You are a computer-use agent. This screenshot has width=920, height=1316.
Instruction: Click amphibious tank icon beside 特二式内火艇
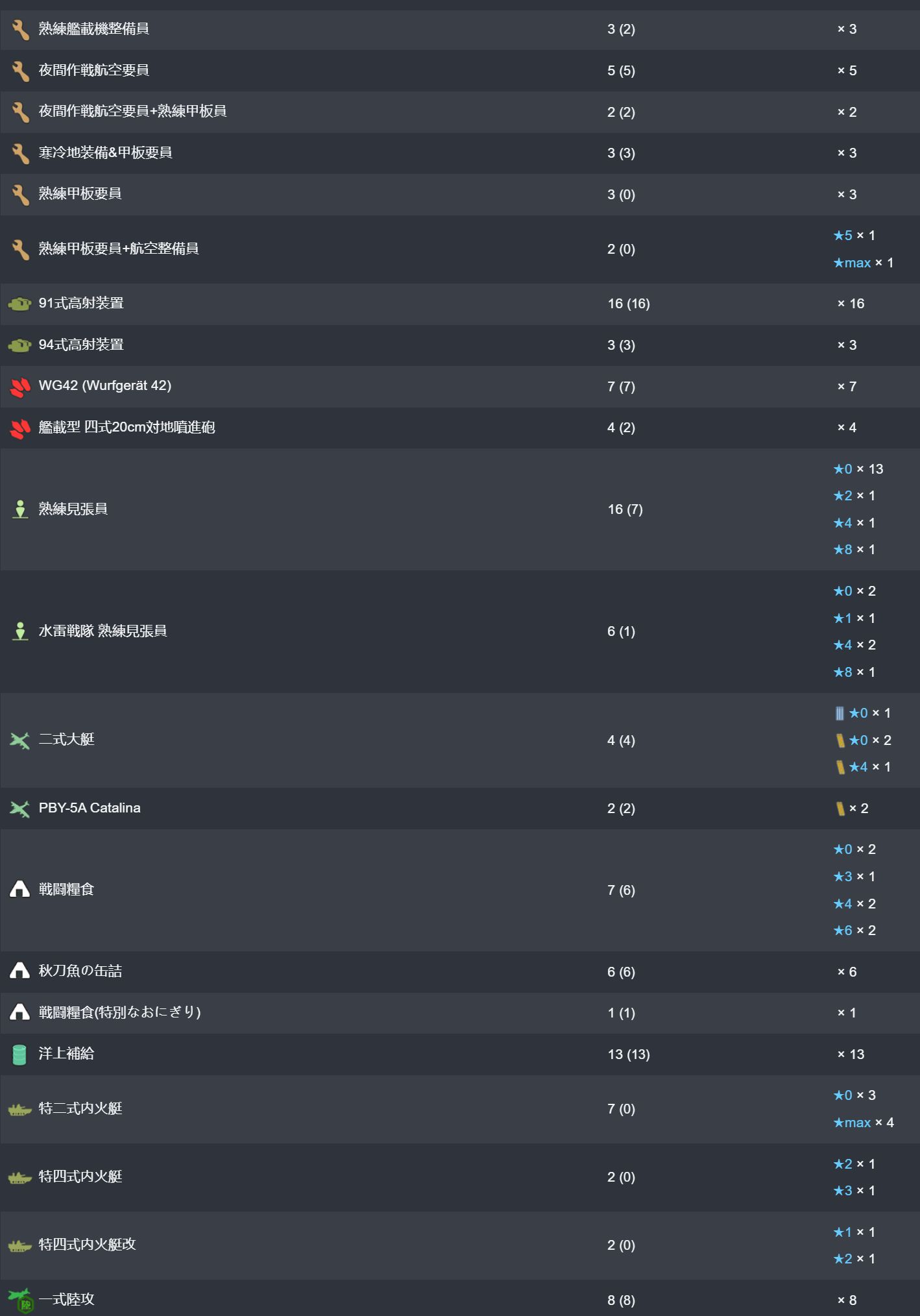tap(20, 1110)
